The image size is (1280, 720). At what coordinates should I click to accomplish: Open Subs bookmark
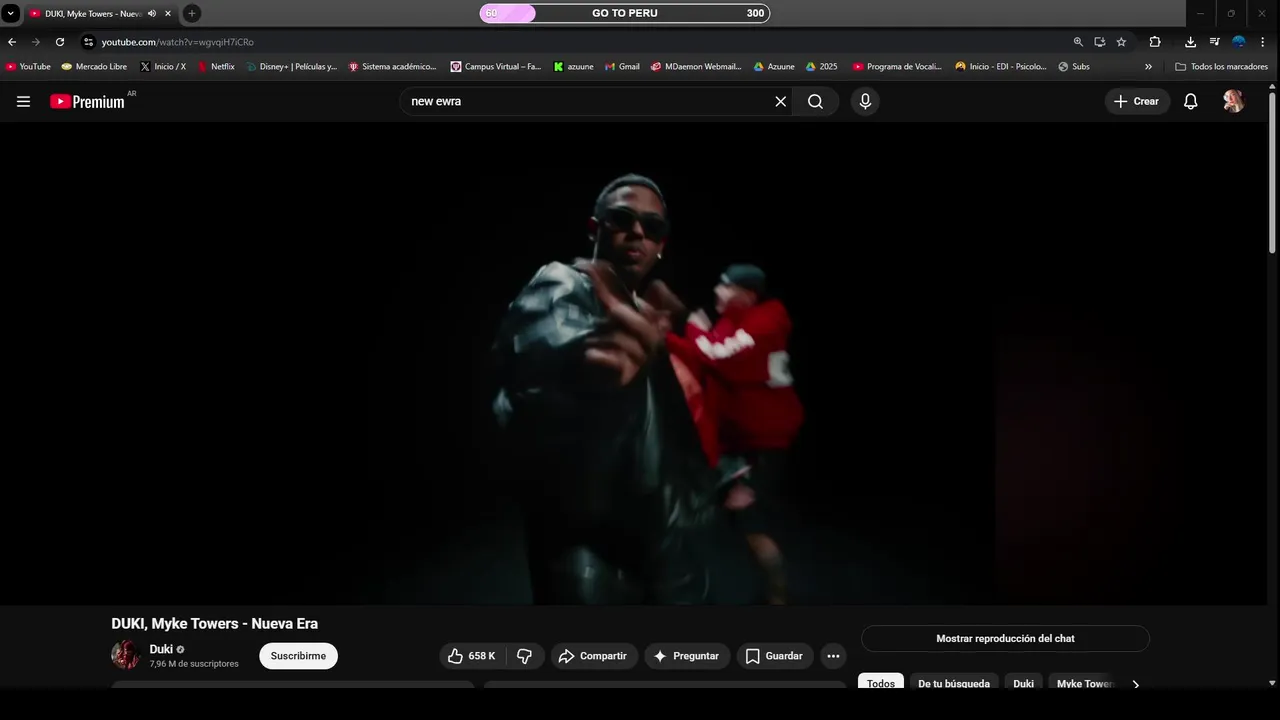pos(1074,67)
